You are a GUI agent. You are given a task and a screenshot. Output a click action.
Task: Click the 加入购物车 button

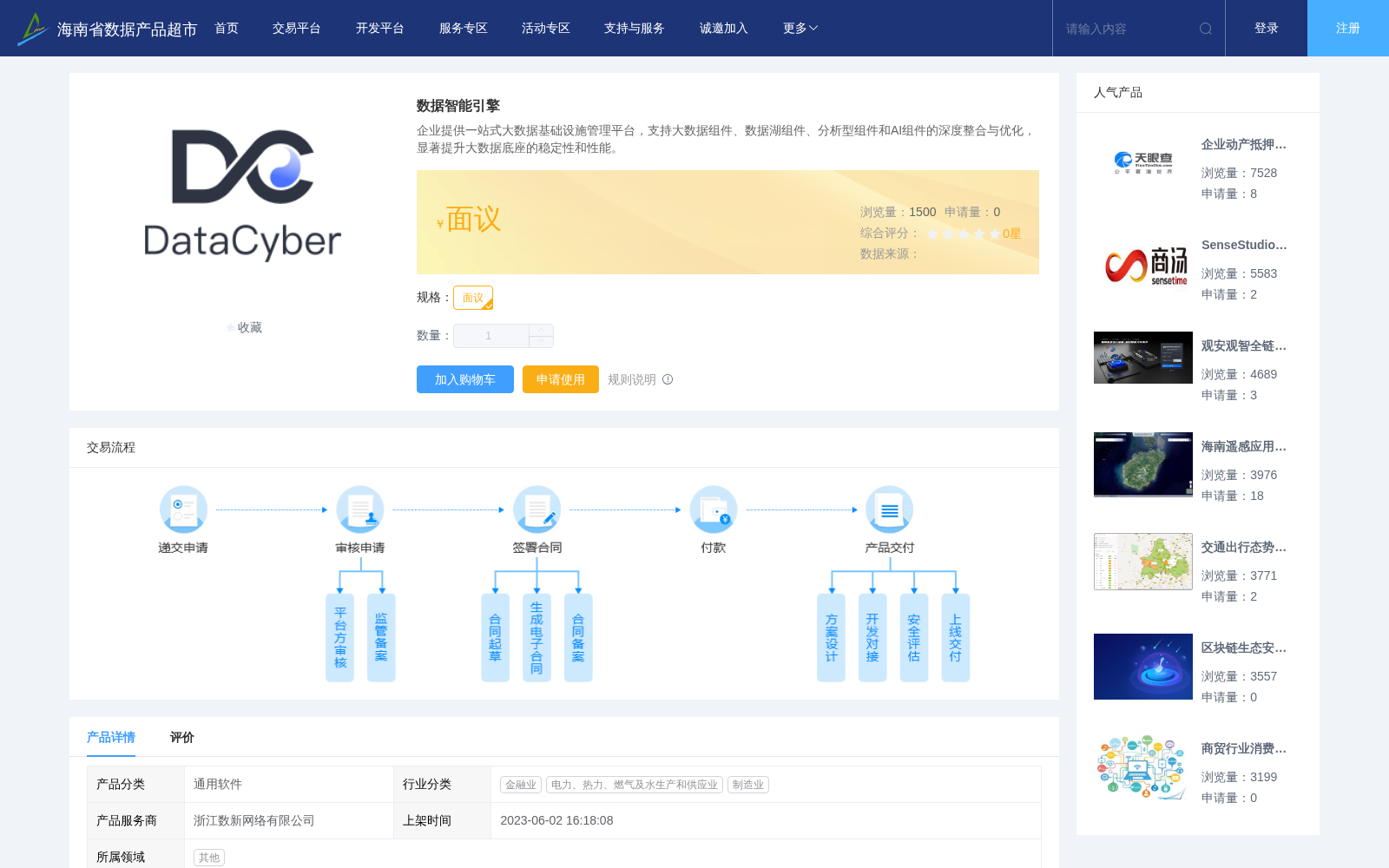465,379
